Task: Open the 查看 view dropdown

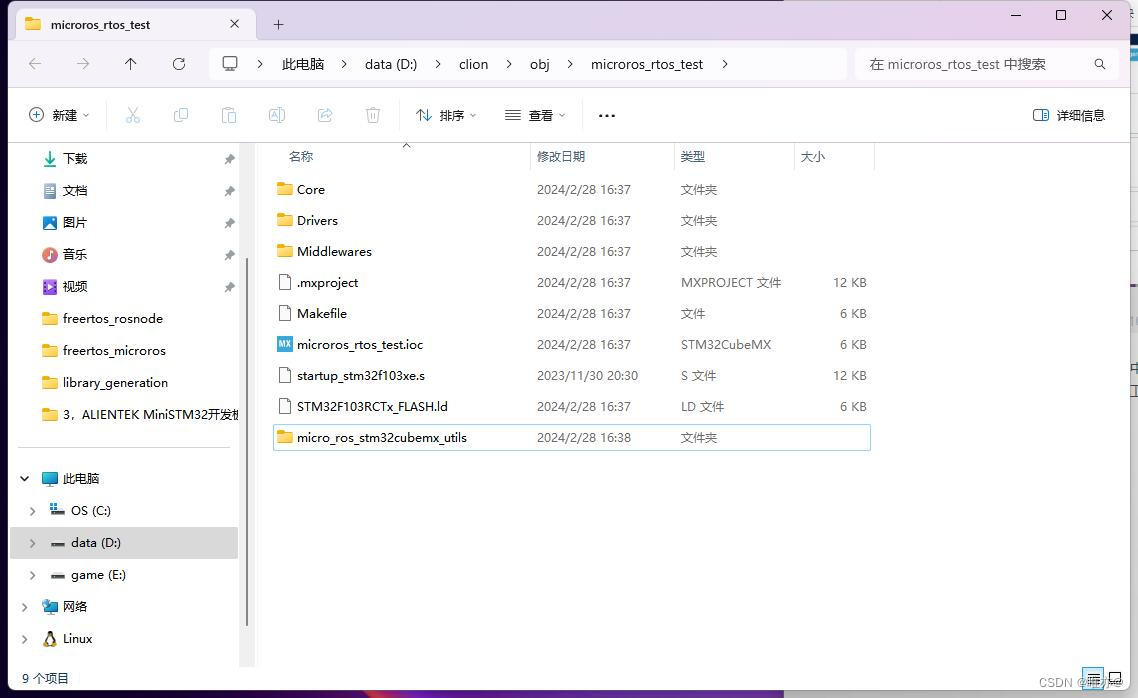Action: (535, 115)
